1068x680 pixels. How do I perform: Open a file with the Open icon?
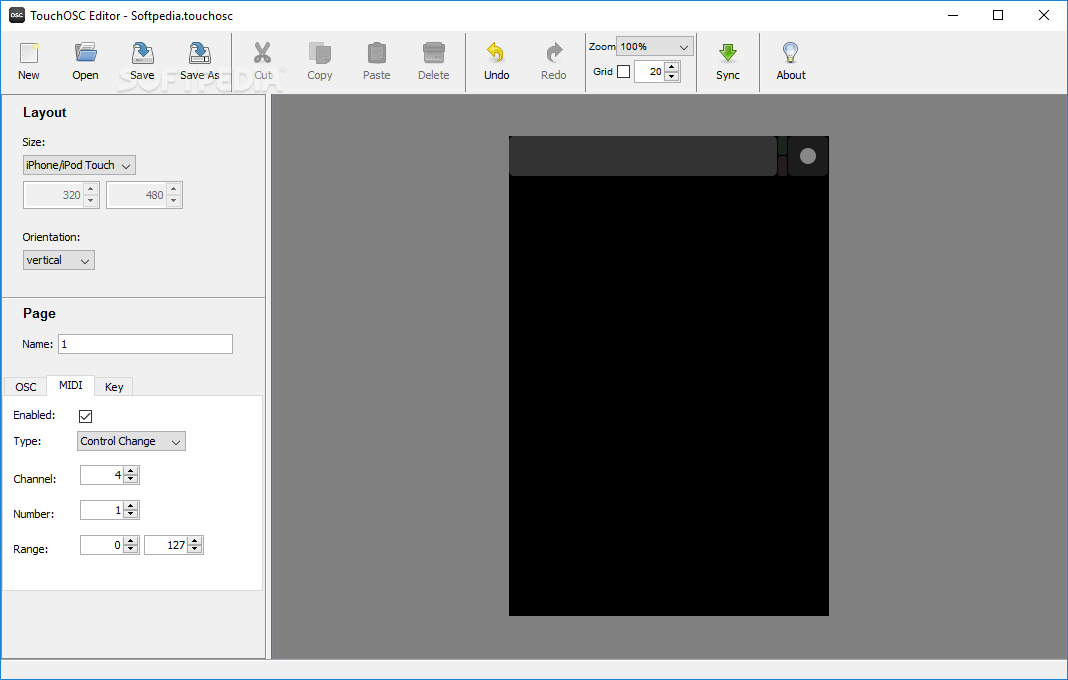click(x=85, y=54)
